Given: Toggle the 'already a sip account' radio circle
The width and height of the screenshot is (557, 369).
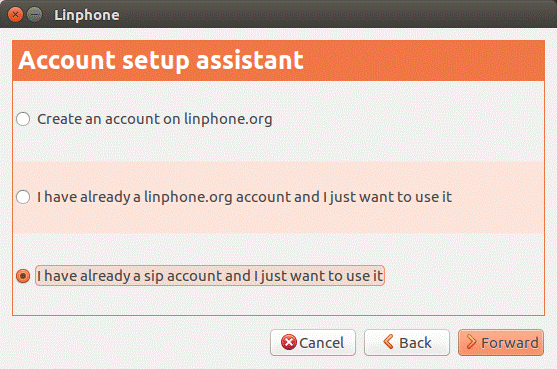Looking at the screenshot, I should [23, 276].
